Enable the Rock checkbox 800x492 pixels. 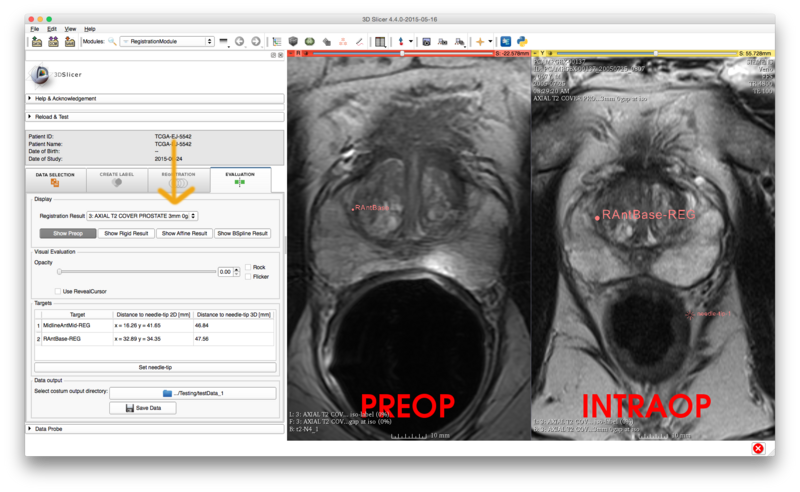tap(248, 268)
